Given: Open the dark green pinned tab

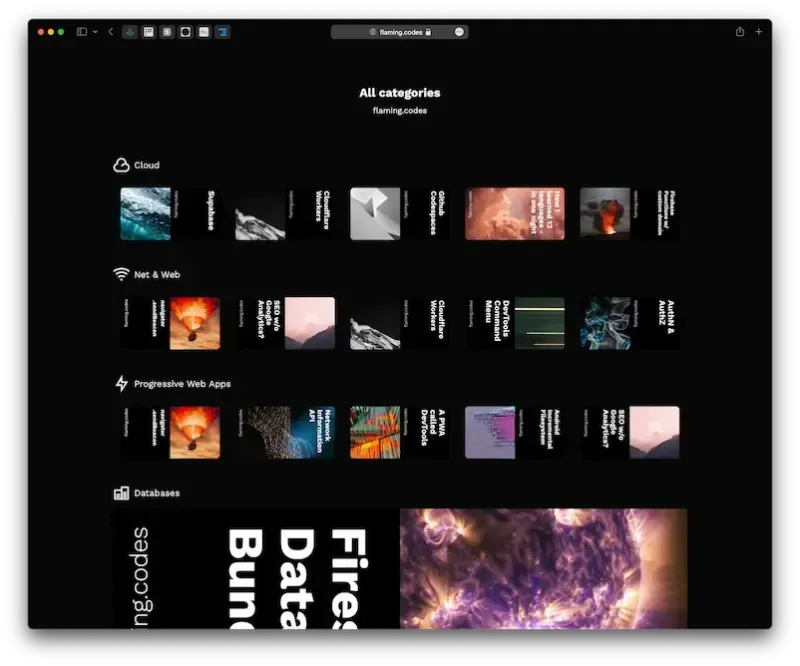Looking at the screenshot, I should pos(130,32).
